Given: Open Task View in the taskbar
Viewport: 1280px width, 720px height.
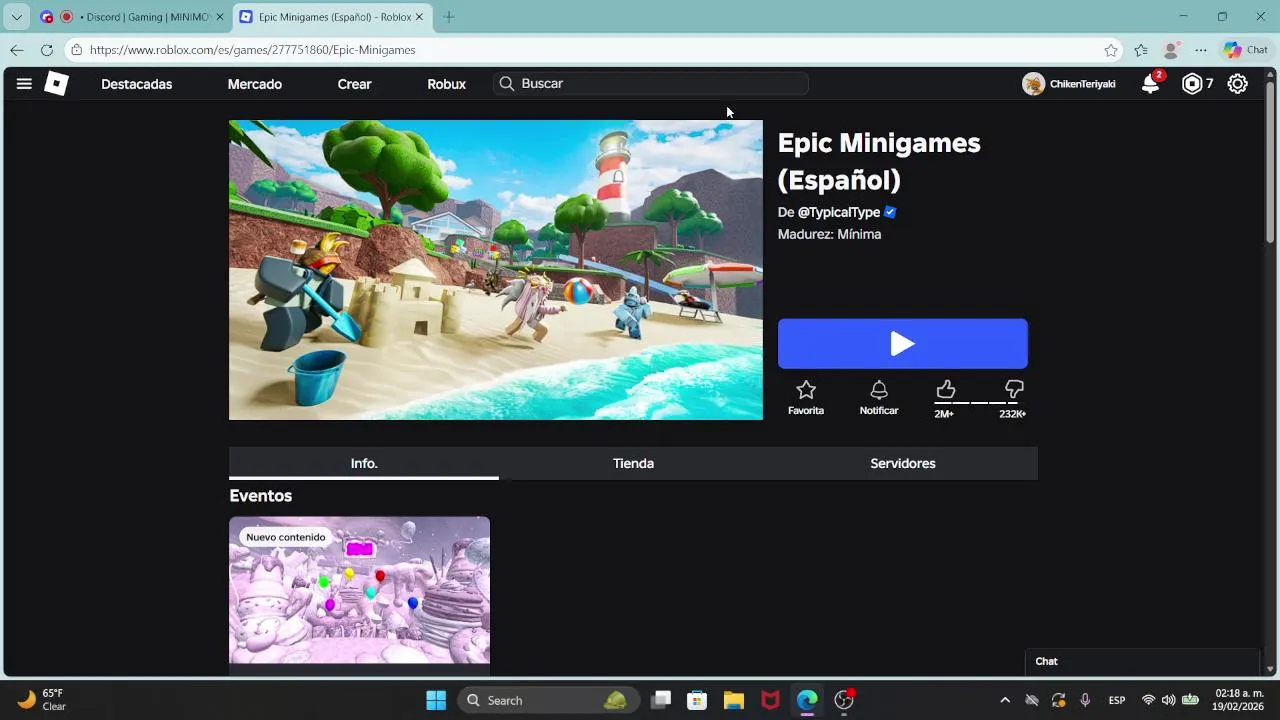Looking at the screenshot, I should coord(661,700).
